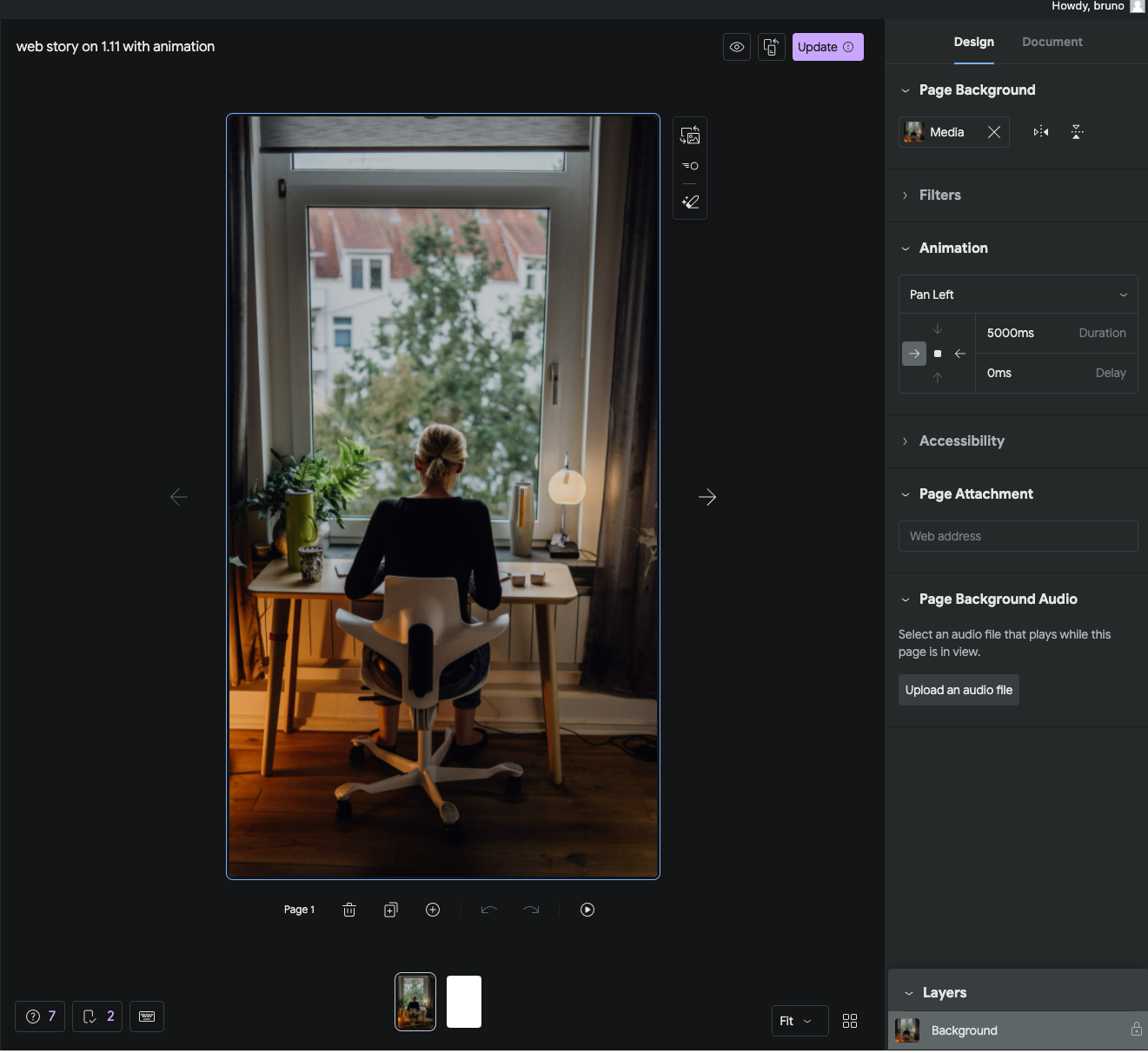Select the blank second page thumbnail

(x=463, y=1001)
